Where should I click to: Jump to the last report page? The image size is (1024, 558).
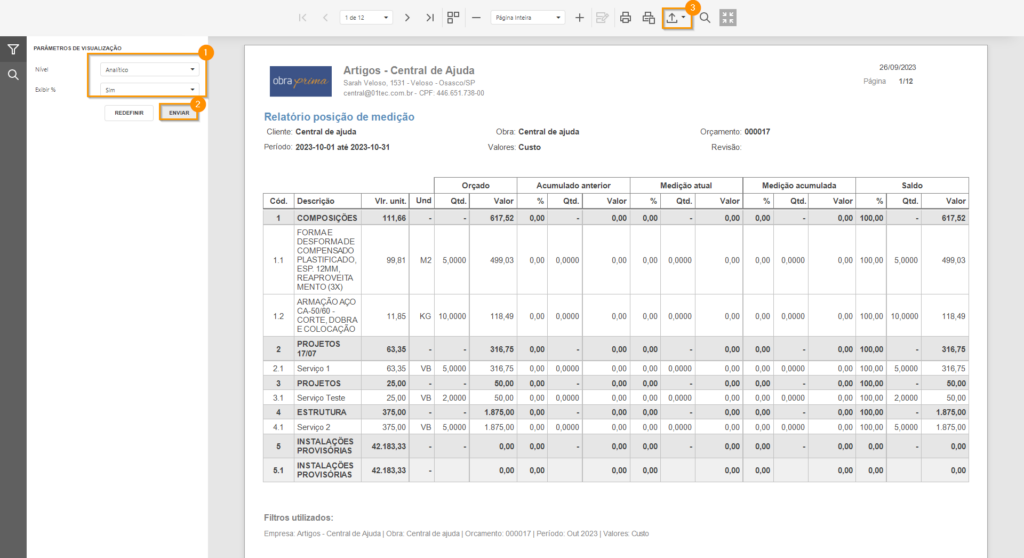click(x=430, y=18)
